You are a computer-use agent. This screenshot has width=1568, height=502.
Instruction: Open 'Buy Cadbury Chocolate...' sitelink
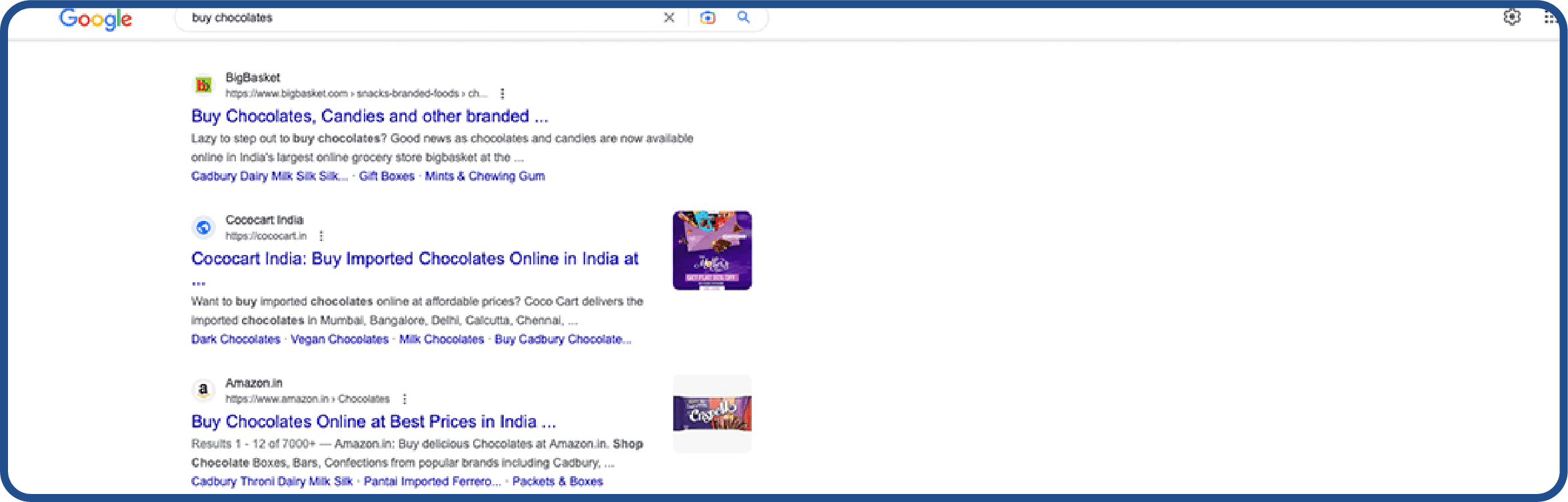tap(562, 339)
